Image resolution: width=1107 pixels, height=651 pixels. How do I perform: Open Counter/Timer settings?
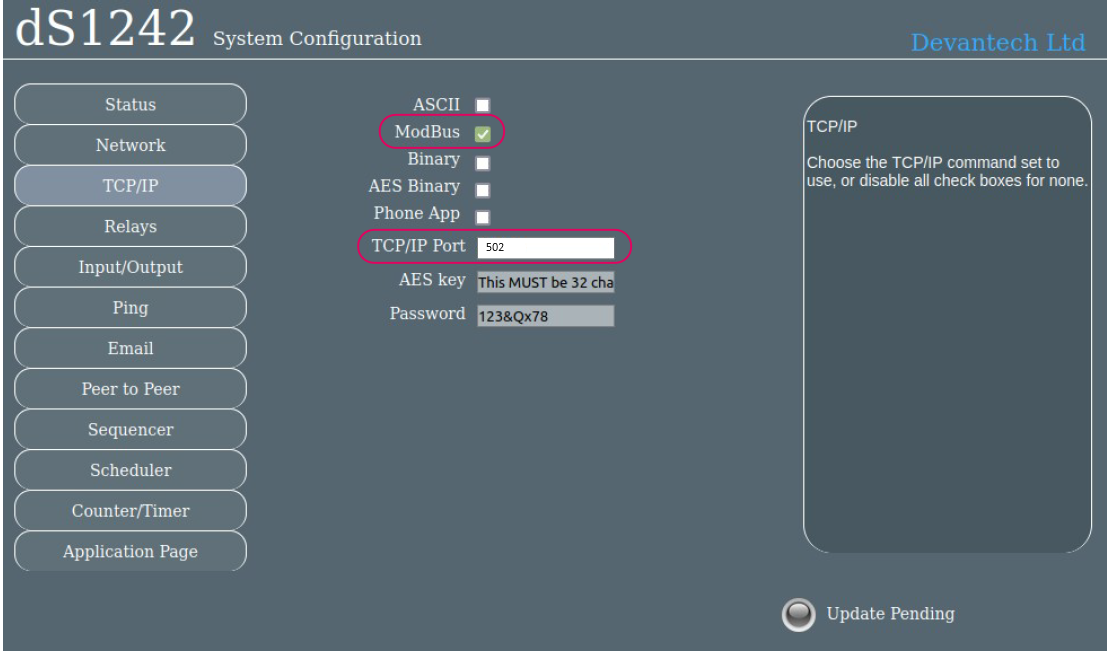pyautogui.click(x=130, y=511)
